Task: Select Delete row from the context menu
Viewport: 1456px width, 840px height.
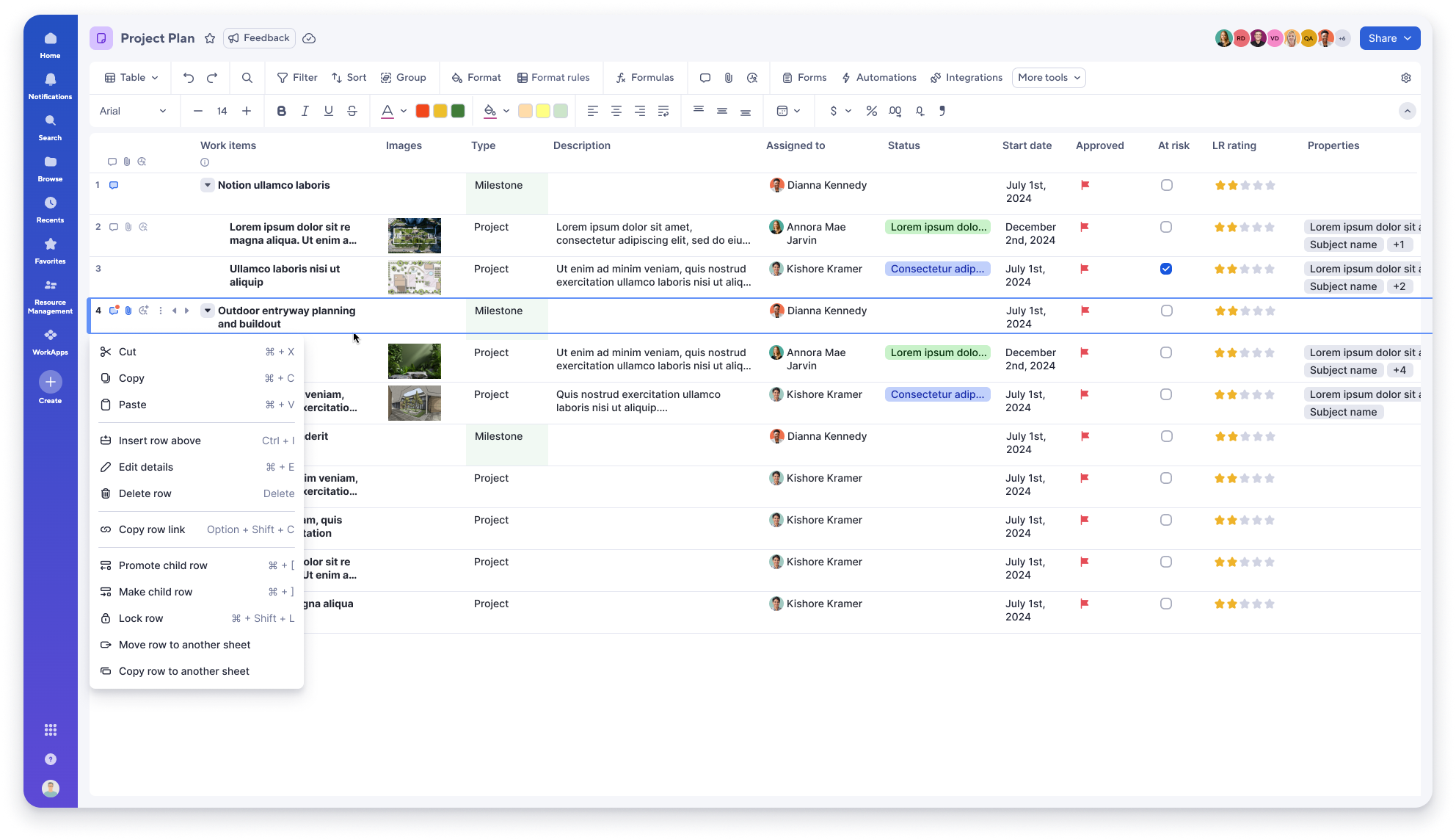Action: click(145, 493)
